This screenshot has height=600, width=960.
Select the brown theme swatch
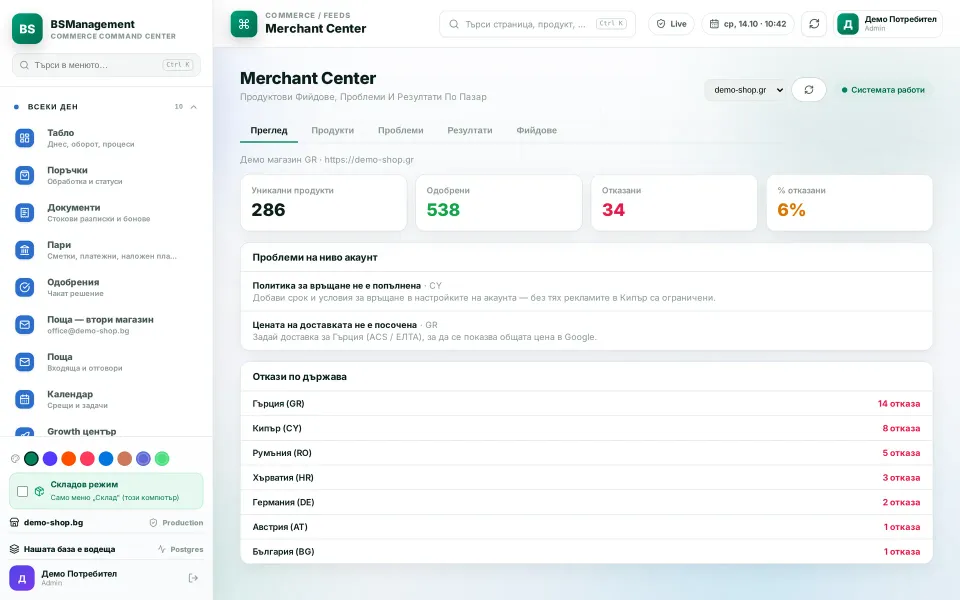coord(124,459)
